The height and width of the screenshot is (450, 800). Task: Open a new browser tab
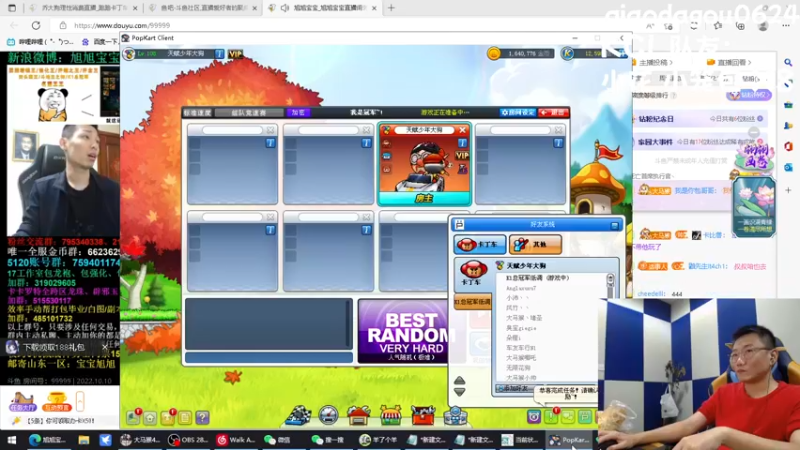[391, 8]
